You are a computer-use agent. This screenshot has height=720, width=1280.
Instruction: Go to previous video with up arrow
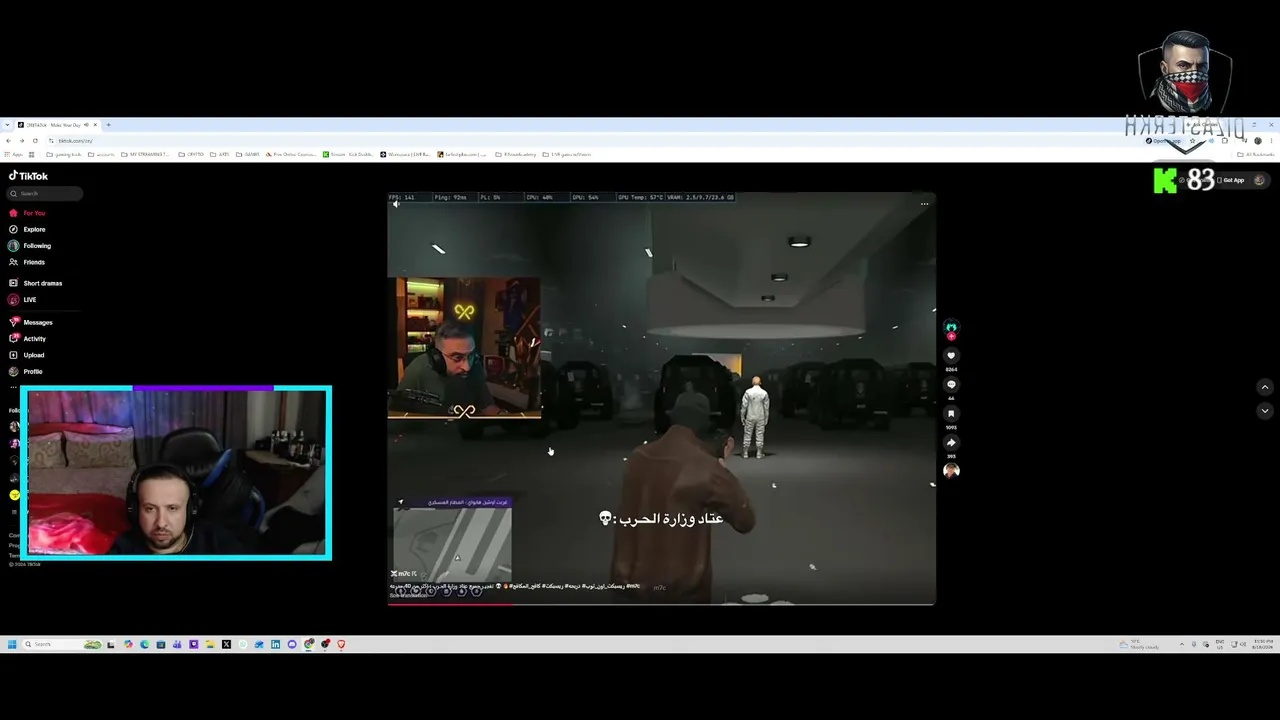pos(1264,387)
